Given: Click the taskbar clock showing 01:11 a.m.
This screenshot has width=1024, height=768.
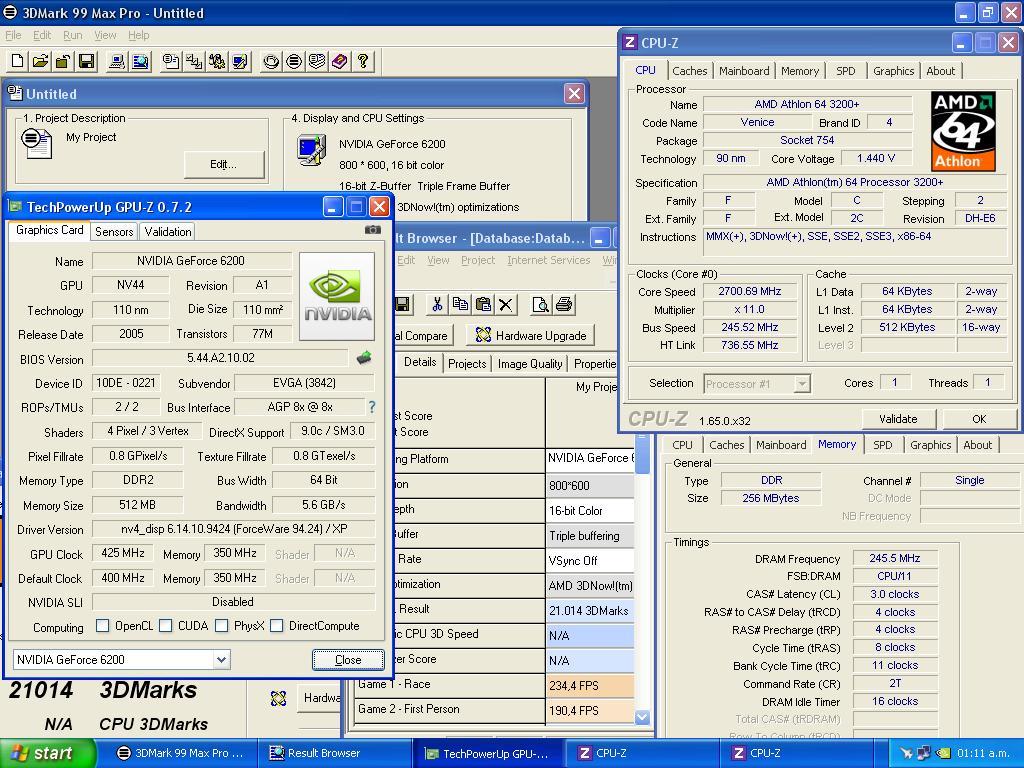Looking at the screenshot, I should click(983, 753).
